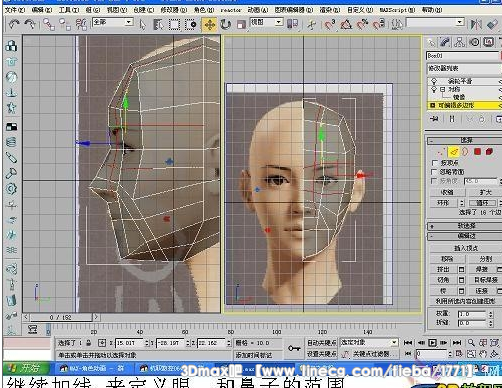Collapse the 选择 (Selection) rollout
This screenshot has height=388, width=502.
[x=465, y=140]
